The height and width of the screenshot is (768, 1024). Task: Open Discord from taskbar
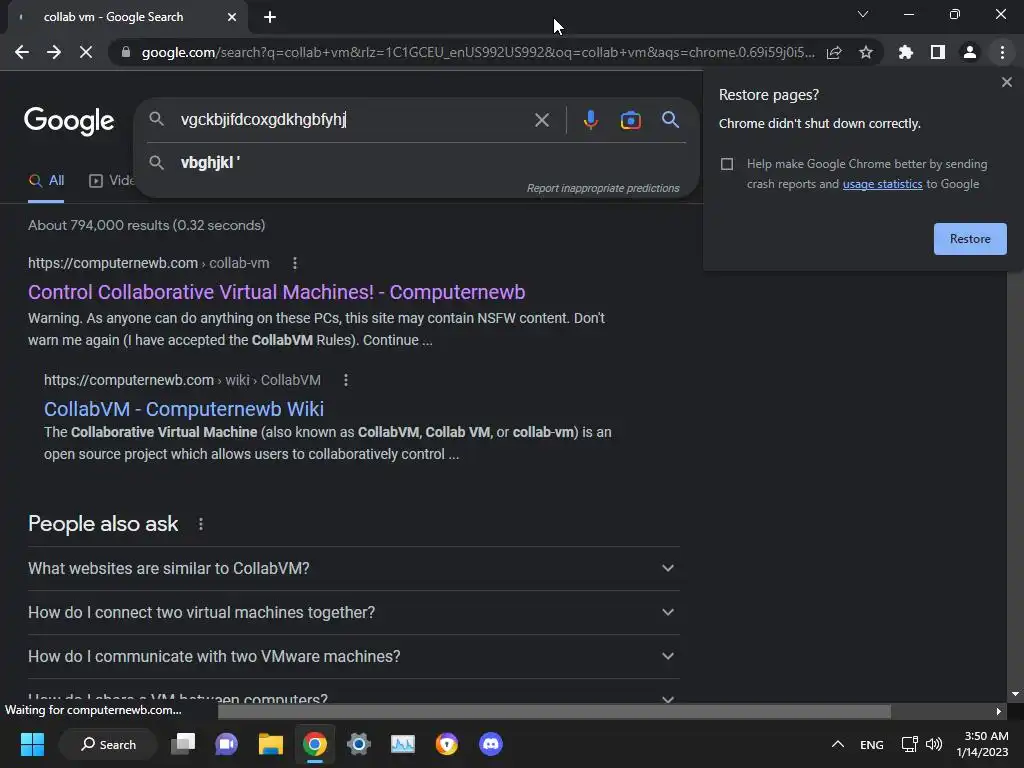(x=490, y=744)
